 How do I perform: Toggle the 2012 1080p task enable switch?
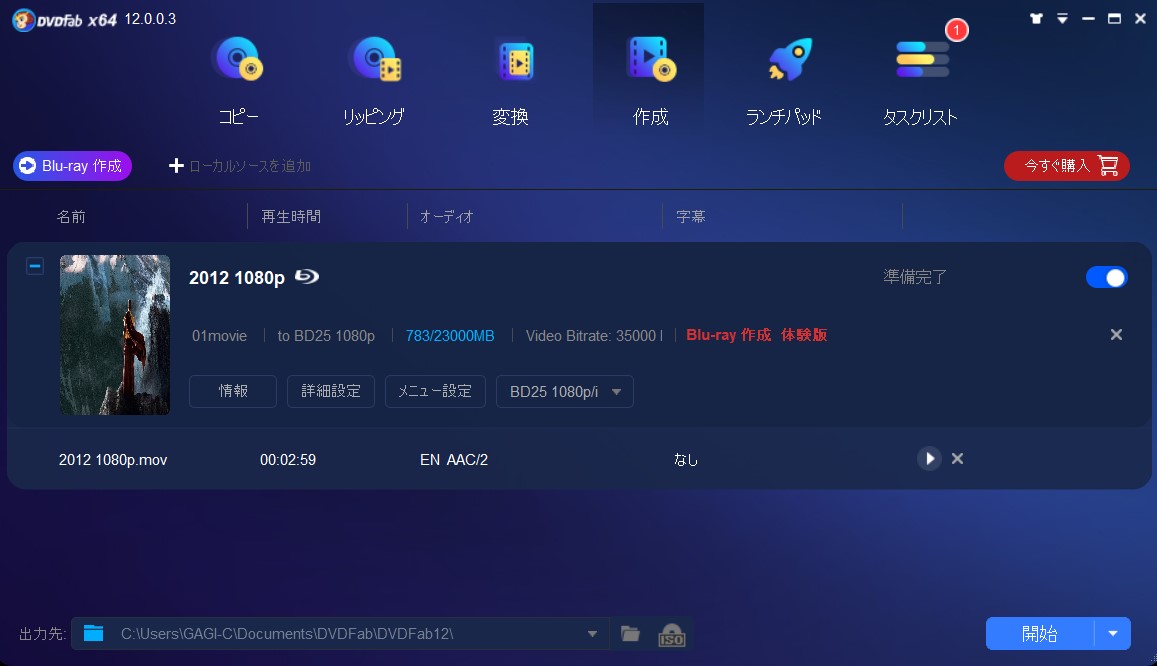(x=1106, y=277)
